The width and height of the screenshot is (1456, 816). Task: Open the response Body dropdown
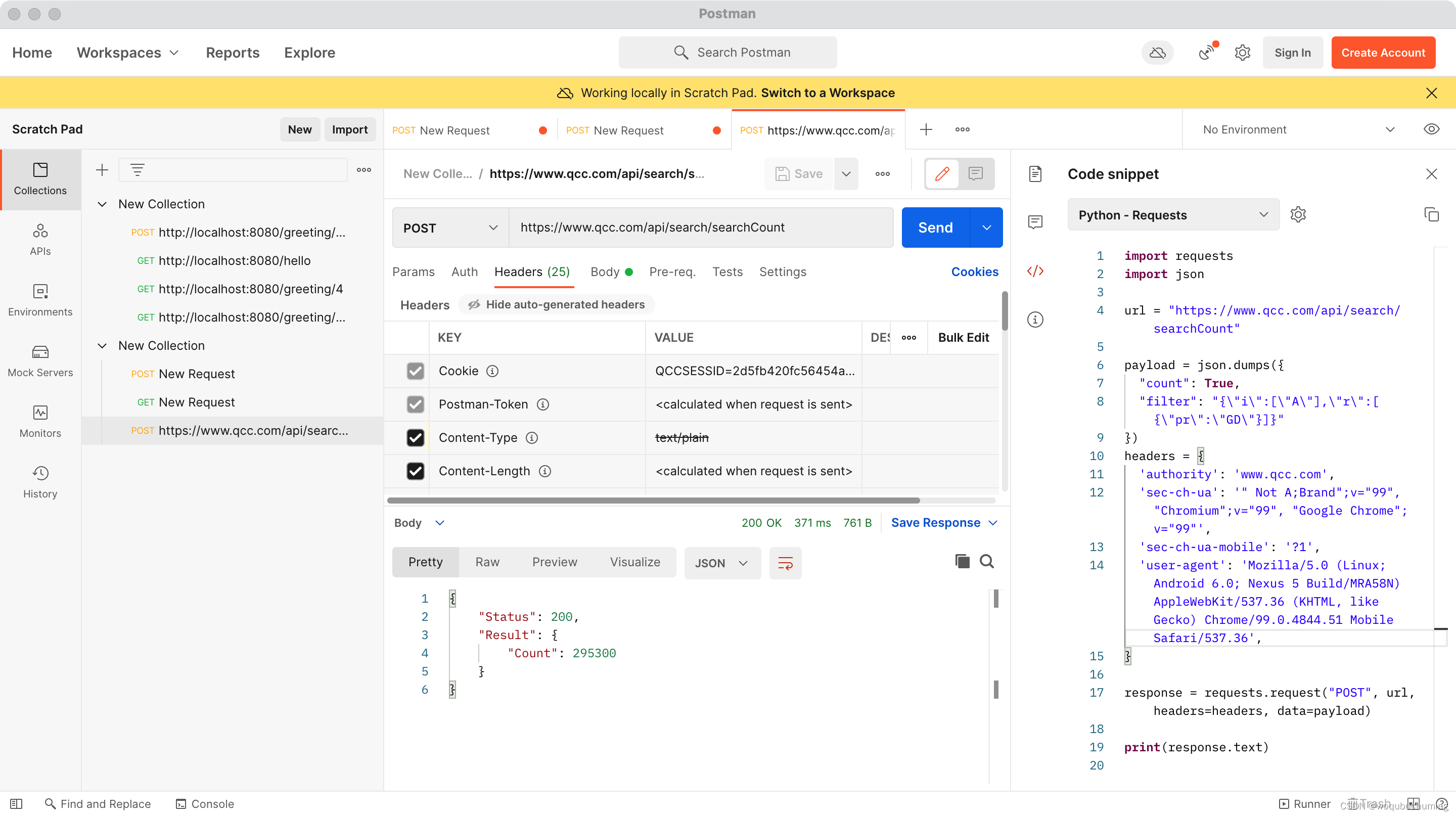click(420, 523)
